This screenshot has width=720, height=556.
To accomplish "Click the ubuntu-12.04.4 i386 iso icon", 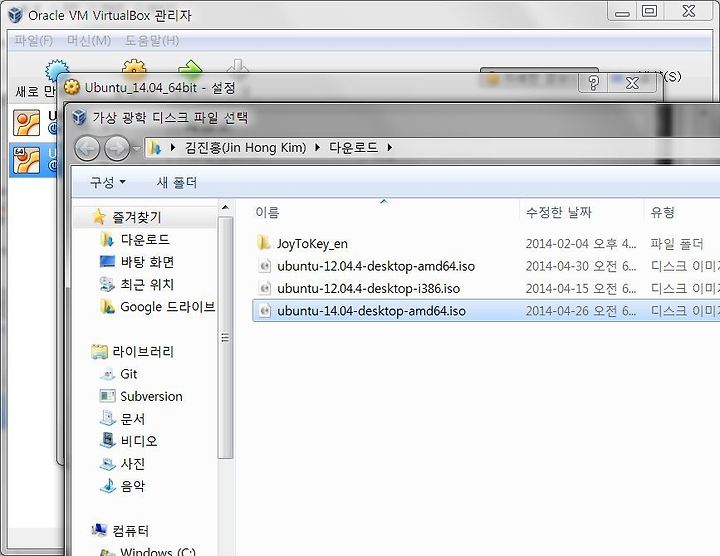I will (x=264, y=288).
